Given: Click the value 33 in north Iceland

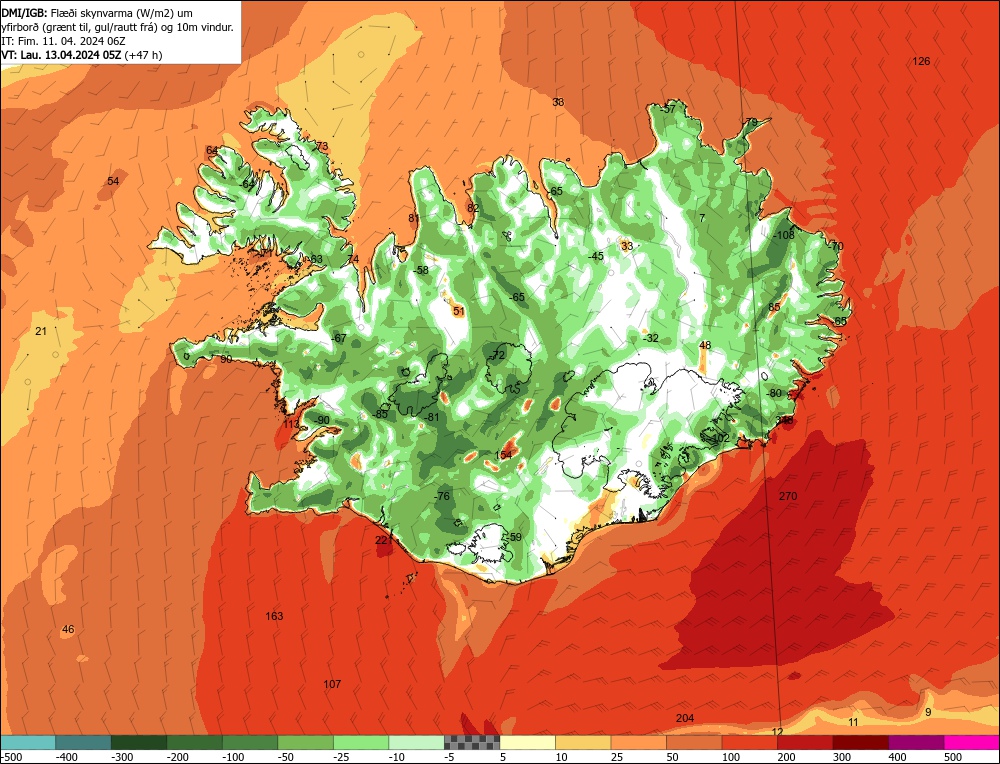Looking at the screenshot, I should coord(627,246).
